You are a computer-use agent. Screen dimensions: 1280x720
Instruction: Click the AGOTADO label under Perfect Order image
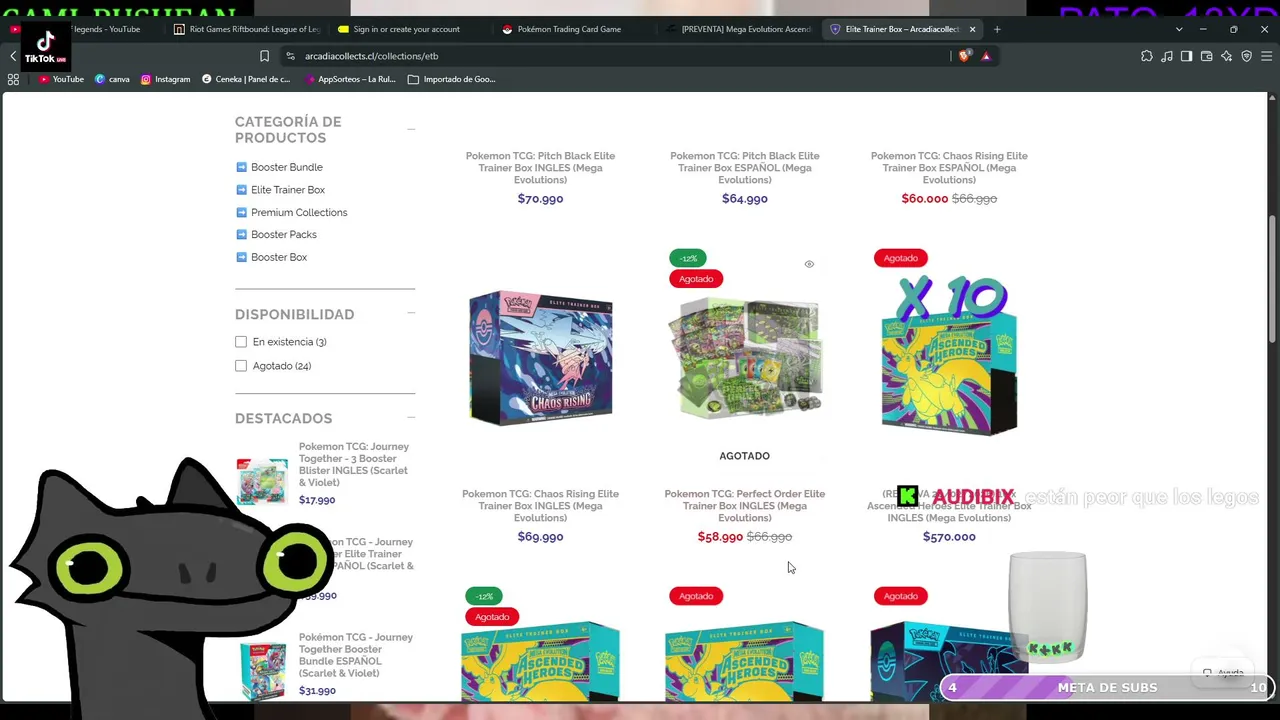point(745,456)
